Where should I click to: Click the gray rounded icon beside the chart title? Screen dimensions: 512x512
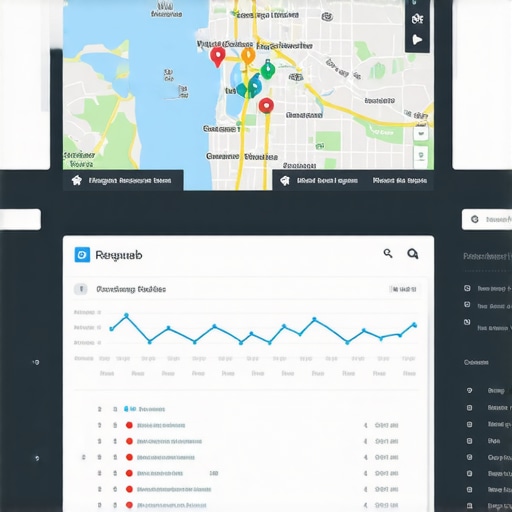81,289
